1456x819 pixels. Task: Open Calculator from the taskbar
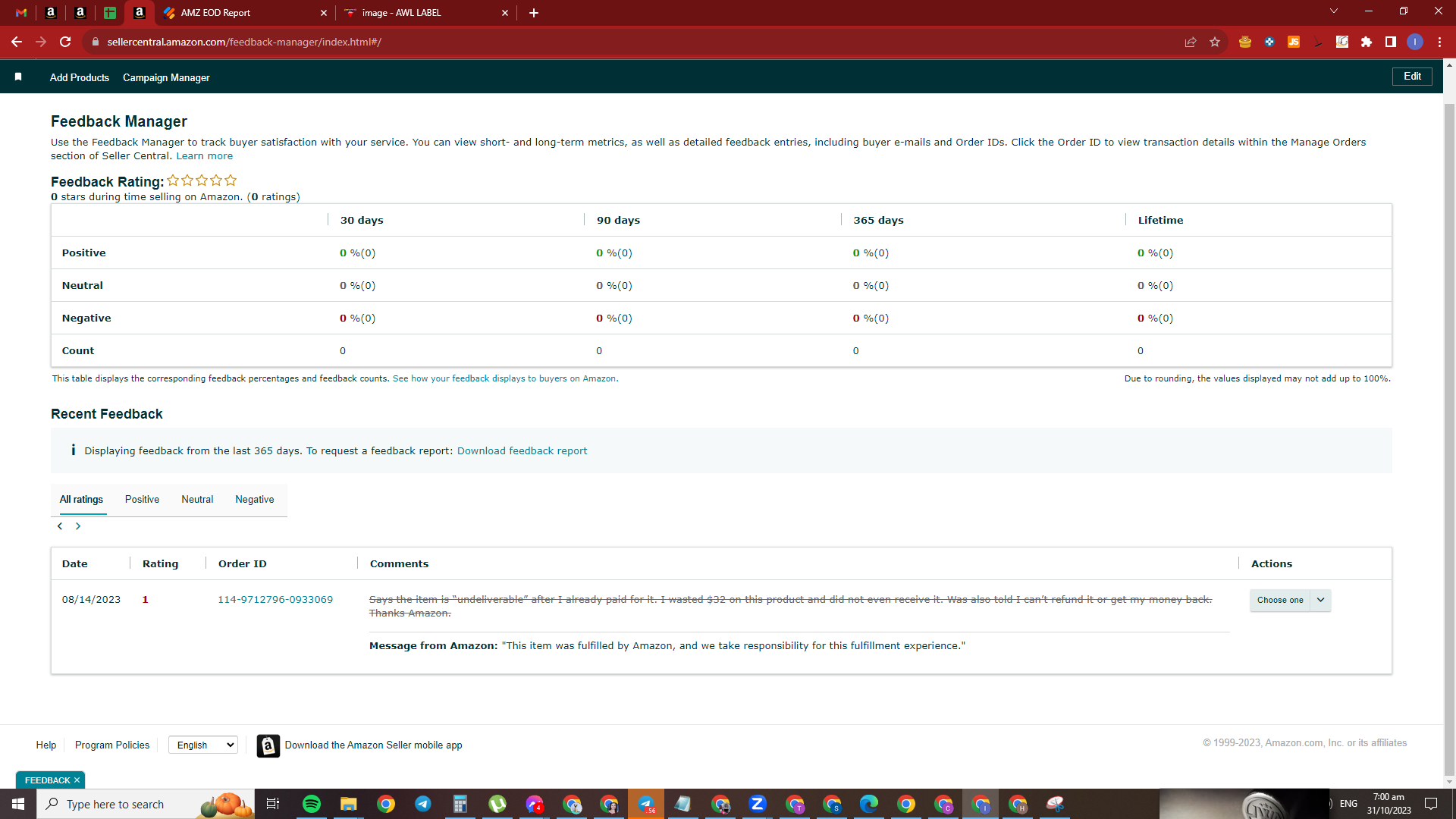click(460, 804)
